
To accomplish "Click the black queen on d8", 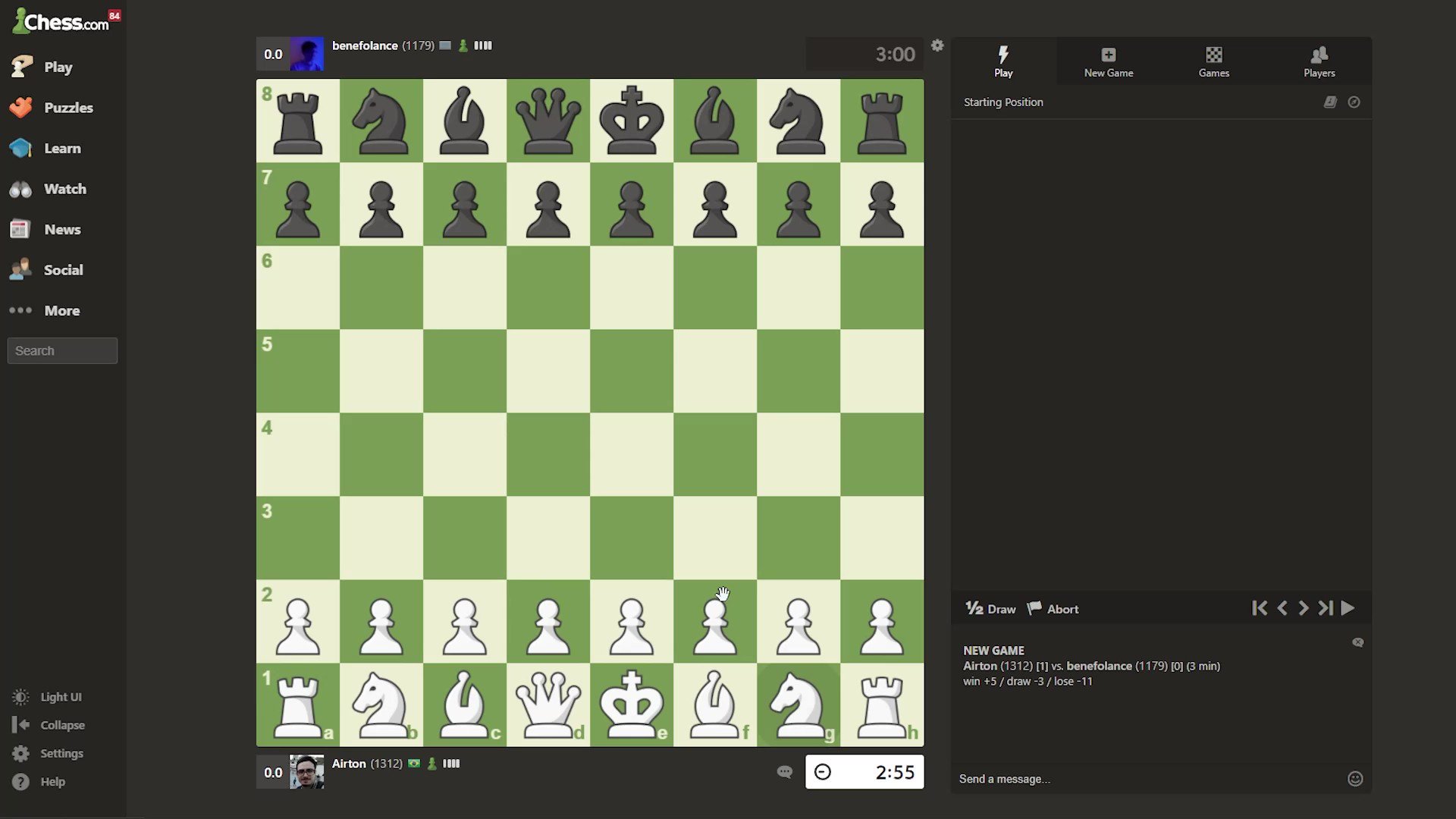I will click(x=548, y=121).
